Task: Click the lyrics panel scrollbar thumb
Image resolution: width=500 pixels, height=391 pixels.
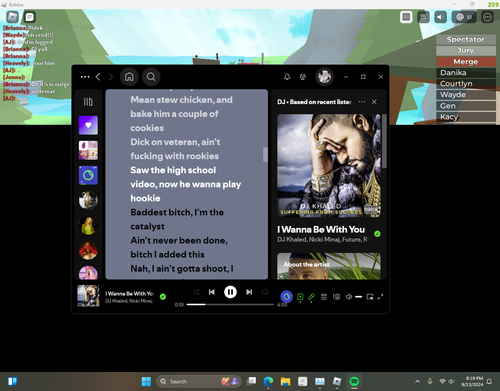Action: [x=265, y=155]
